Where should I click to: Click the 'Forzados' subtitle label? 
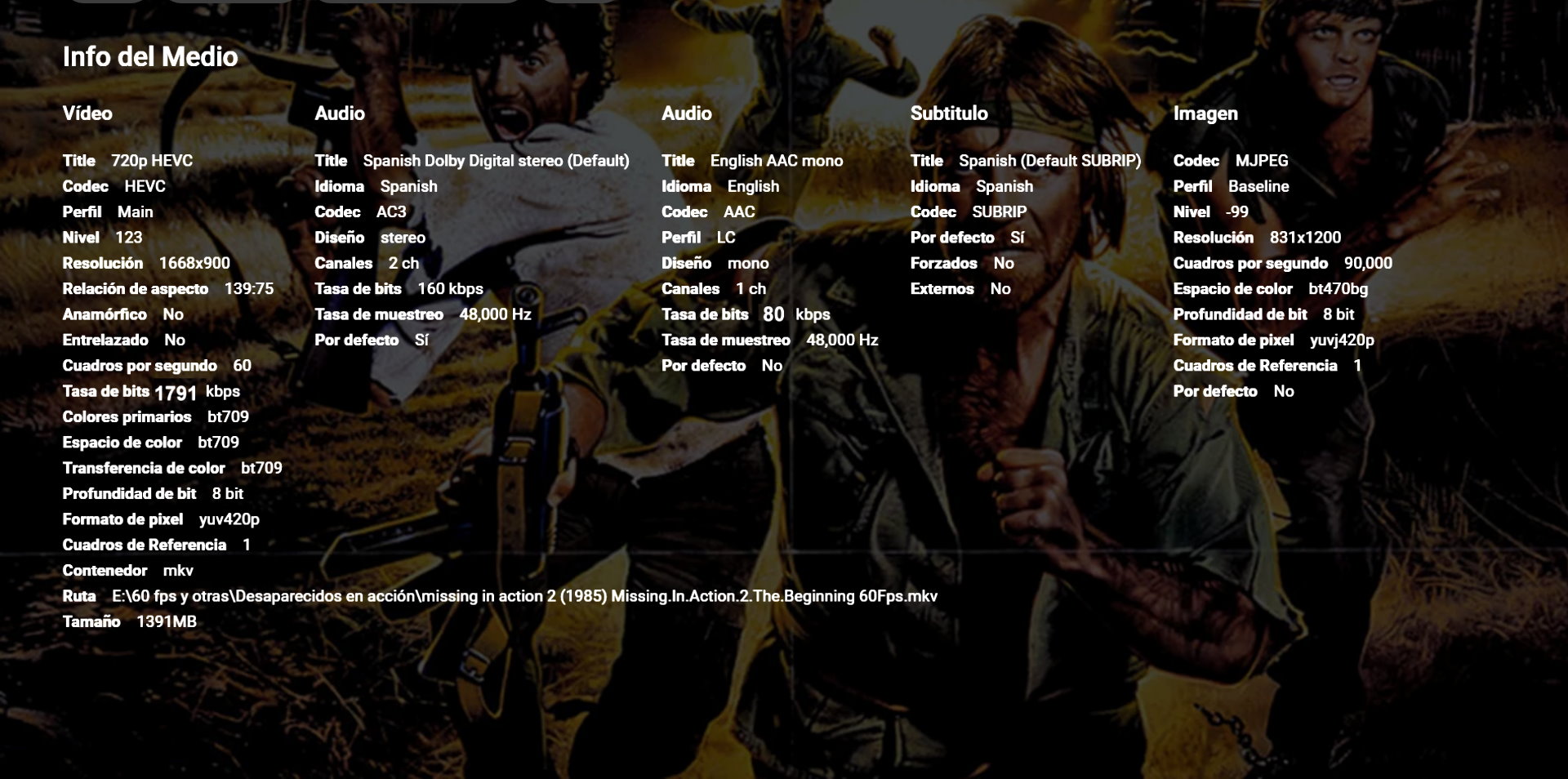[944, 263]
